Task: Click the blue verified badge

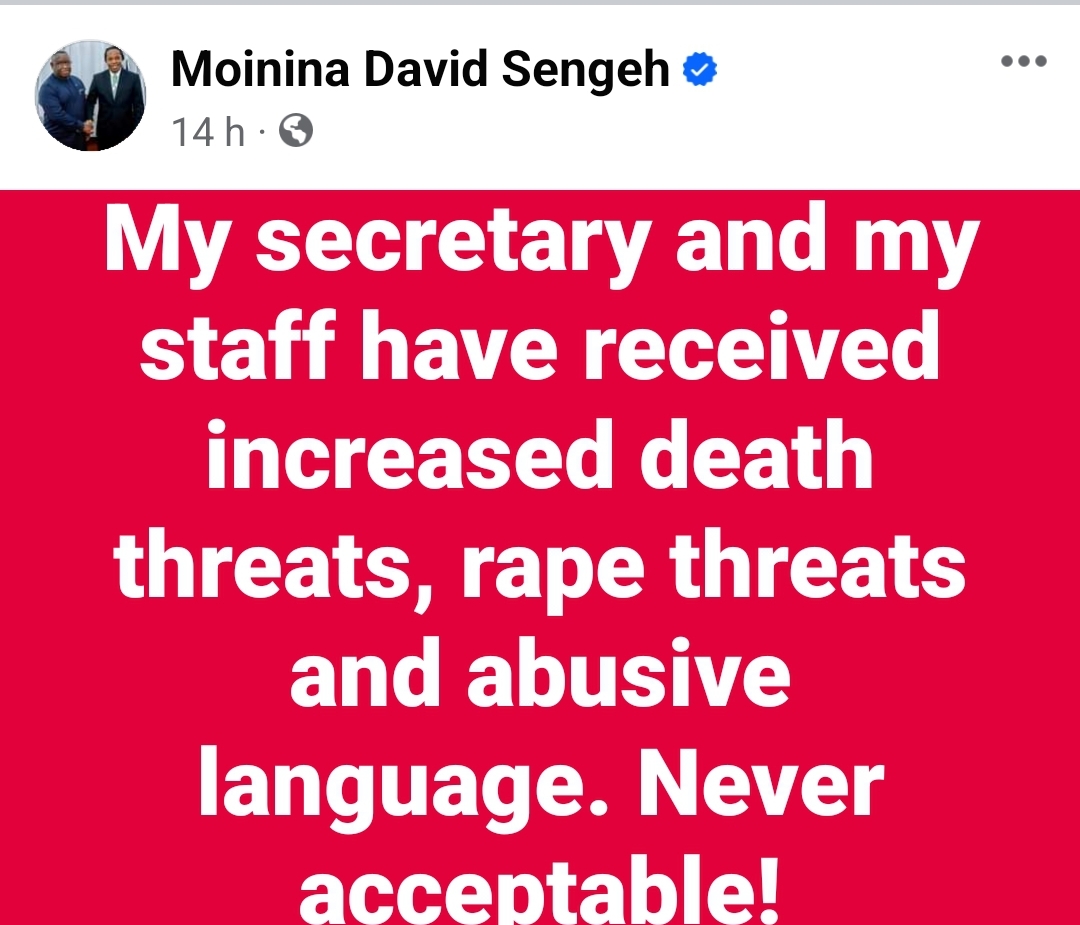Action: click(x=700, y=70)
